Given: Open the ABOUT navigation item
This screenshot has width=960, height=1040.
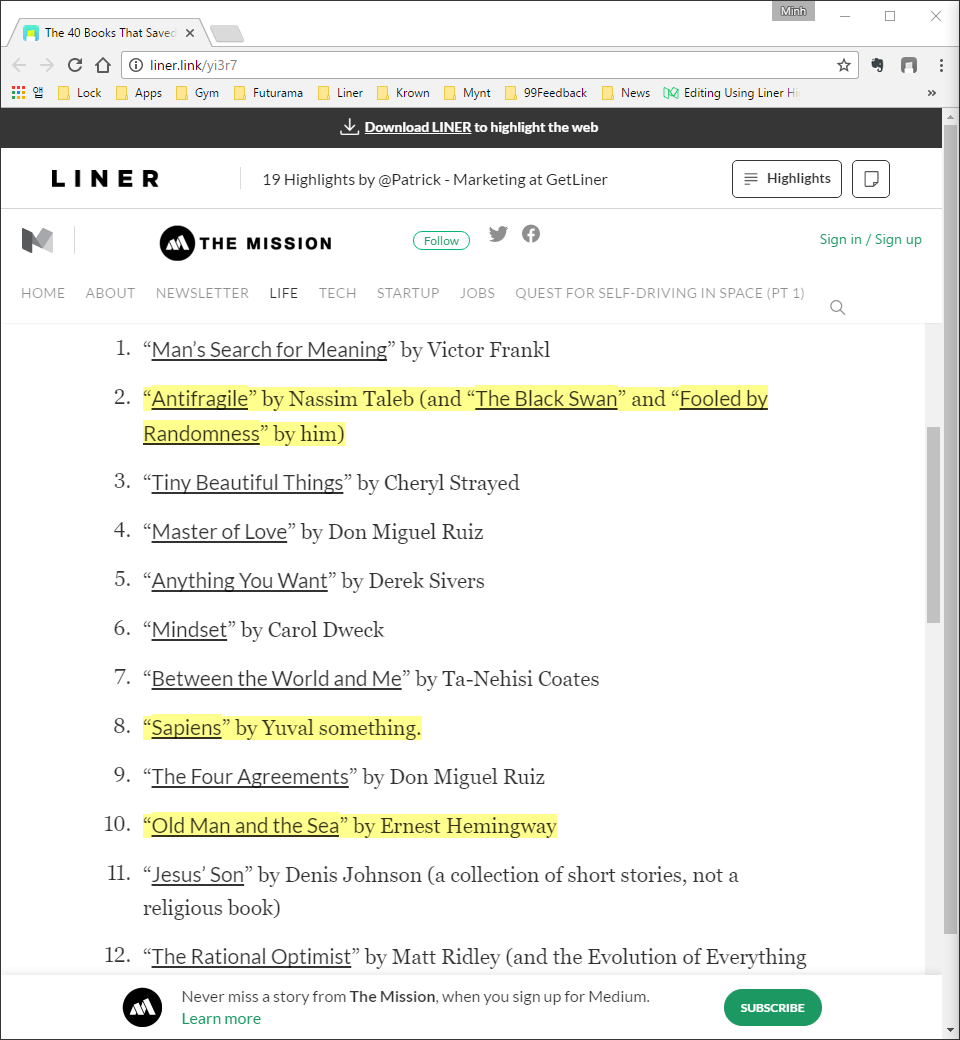Looking at the screenshot, I should point(110,293).
